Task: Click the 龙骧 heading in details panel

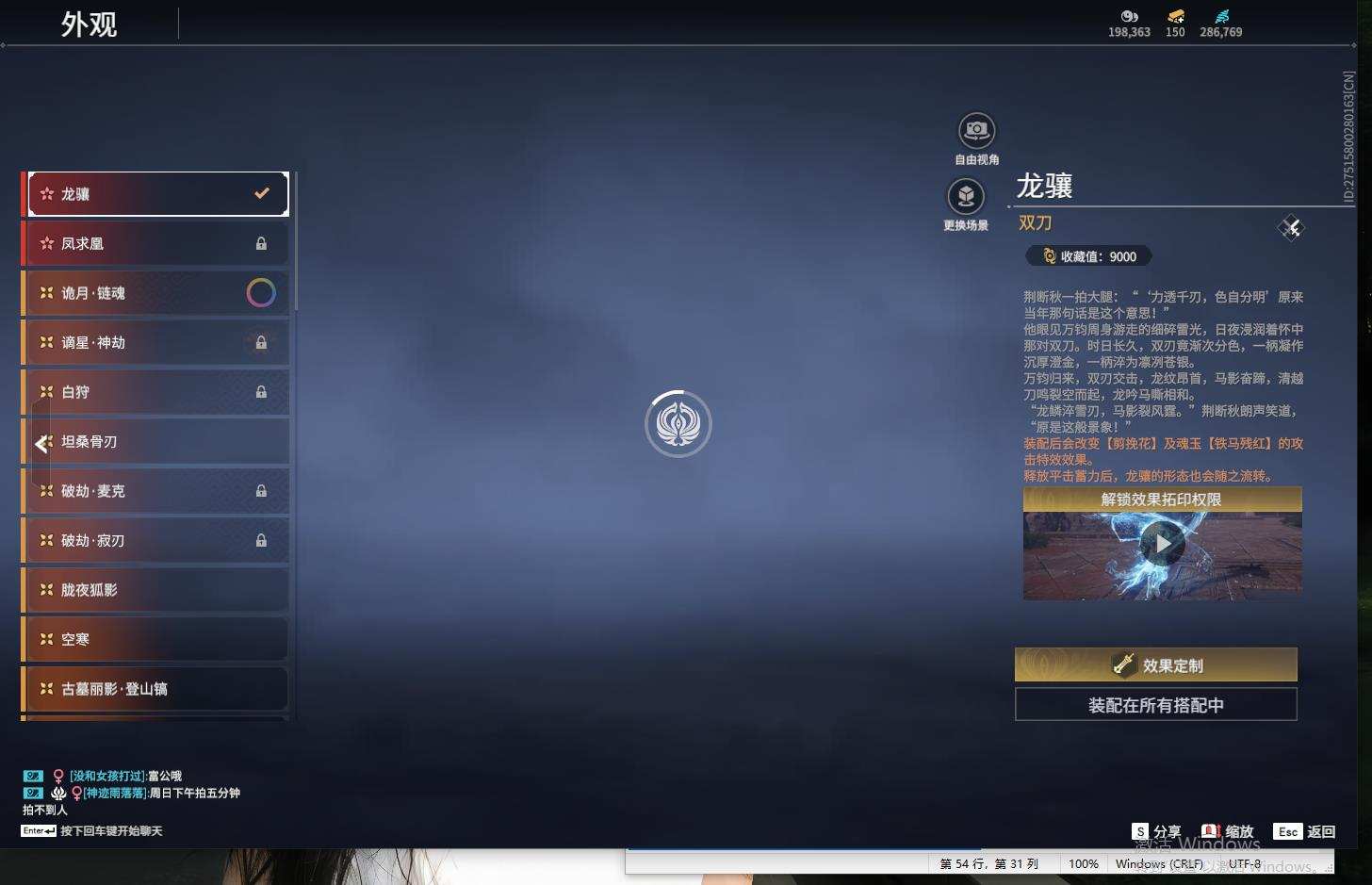Action: coord(1044,186)
